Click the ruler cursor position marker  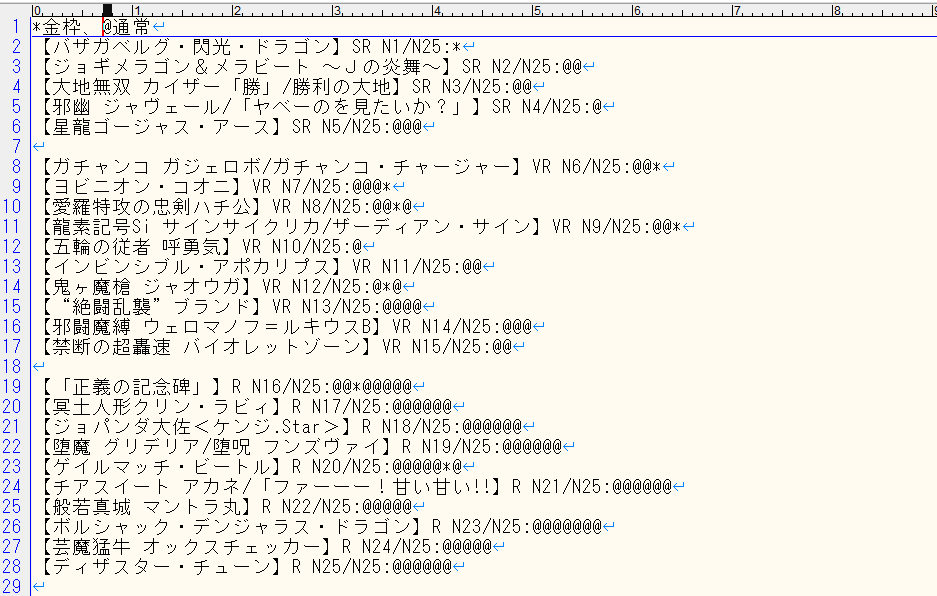pyautogui.click(x=108, y=10)
